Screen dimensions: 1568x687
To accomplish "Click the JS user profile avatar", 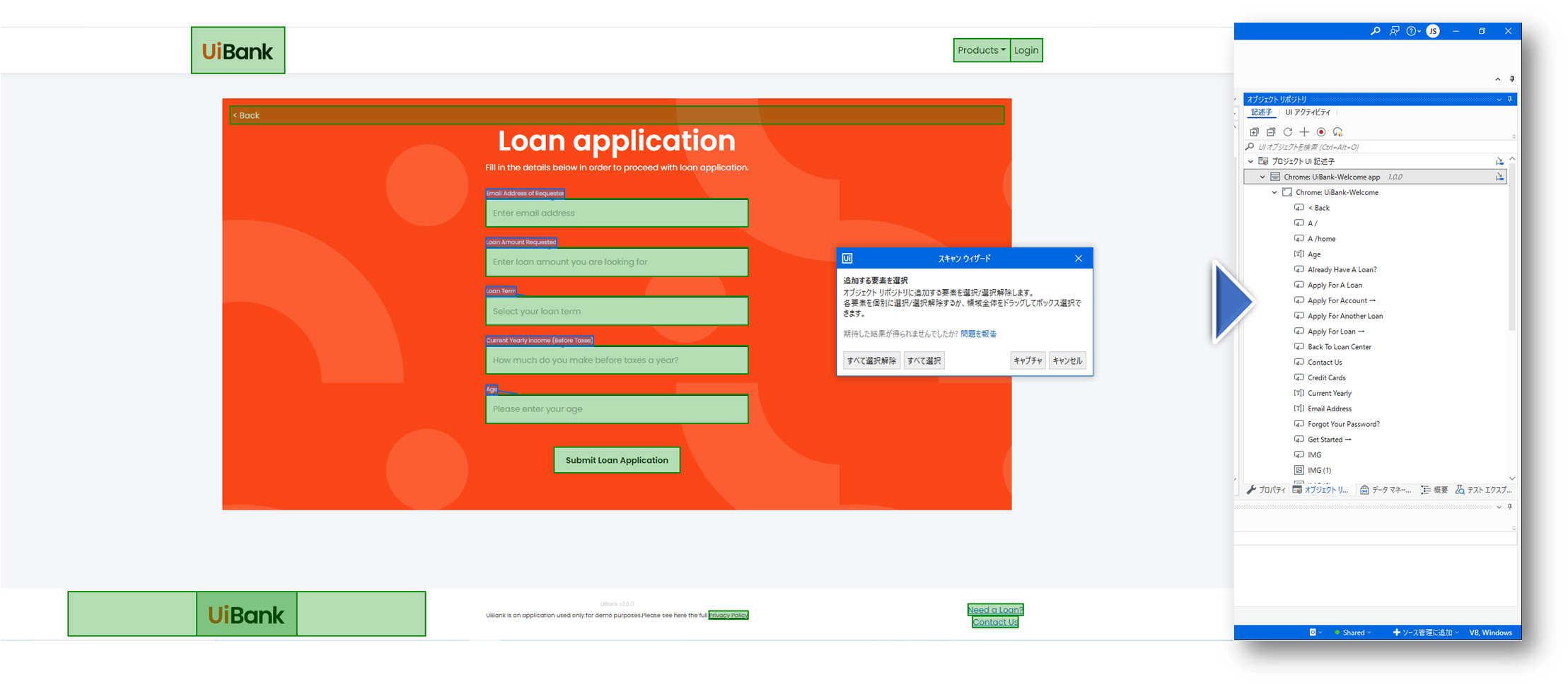I will point(1433,31).
